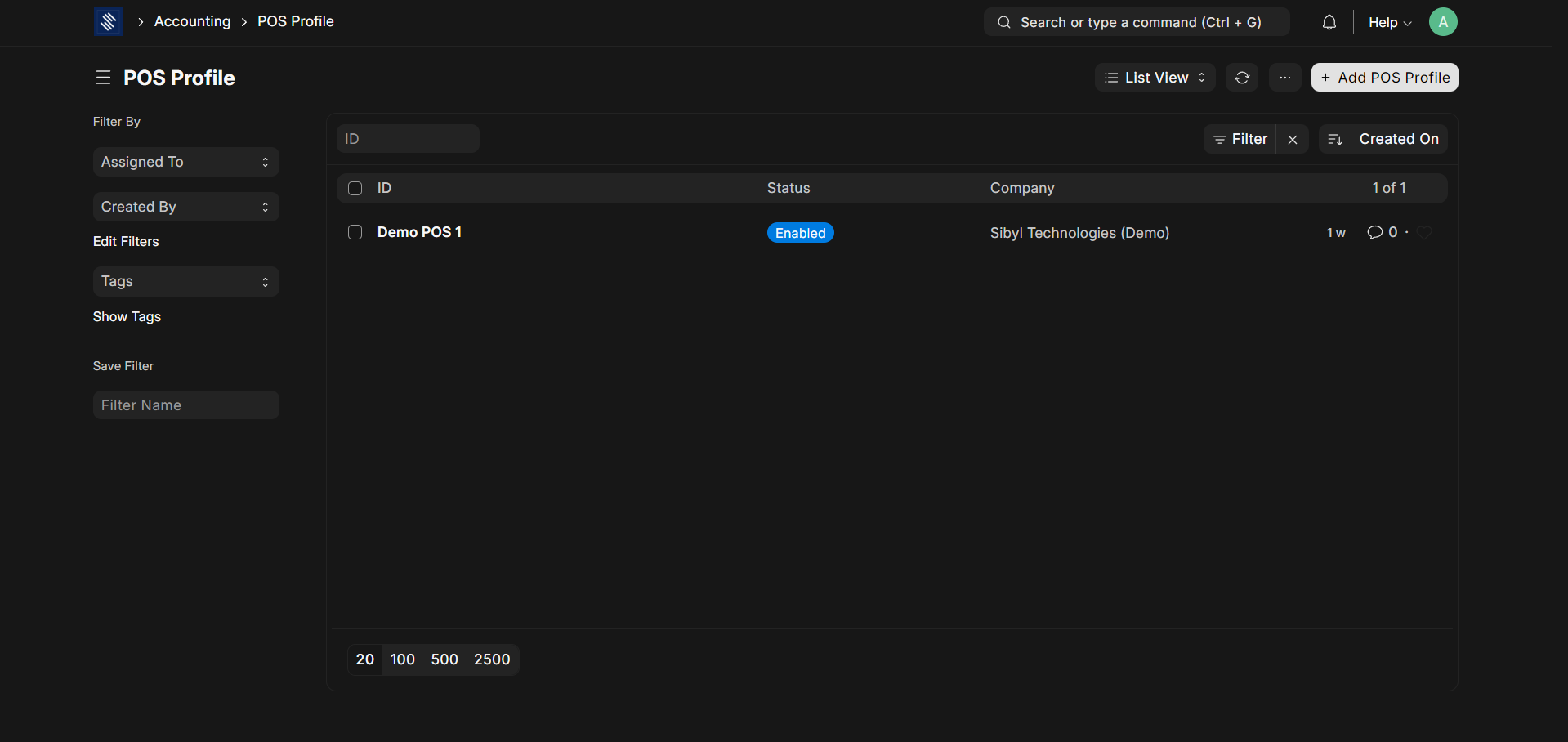The width and height of the screenshot is (1568, 742).
Task: Open the user avatar menu
Action: (x=1442, y=22)
